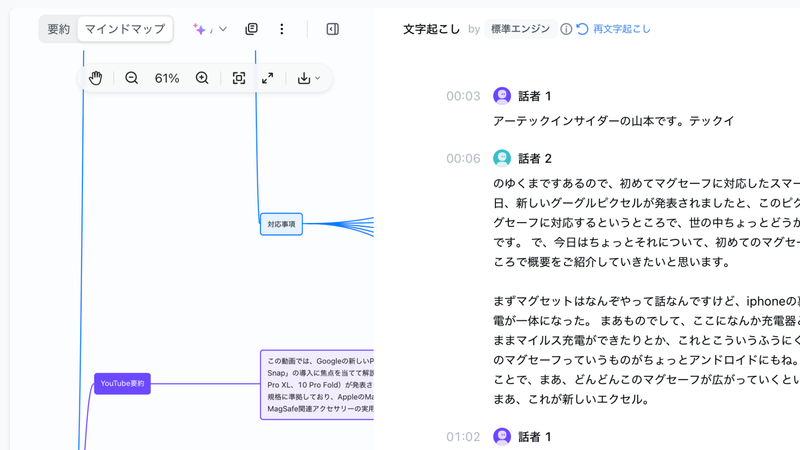Open the three-dot more options menu
800x450 pixels.
pyautogui.click(x=281, y=29)
